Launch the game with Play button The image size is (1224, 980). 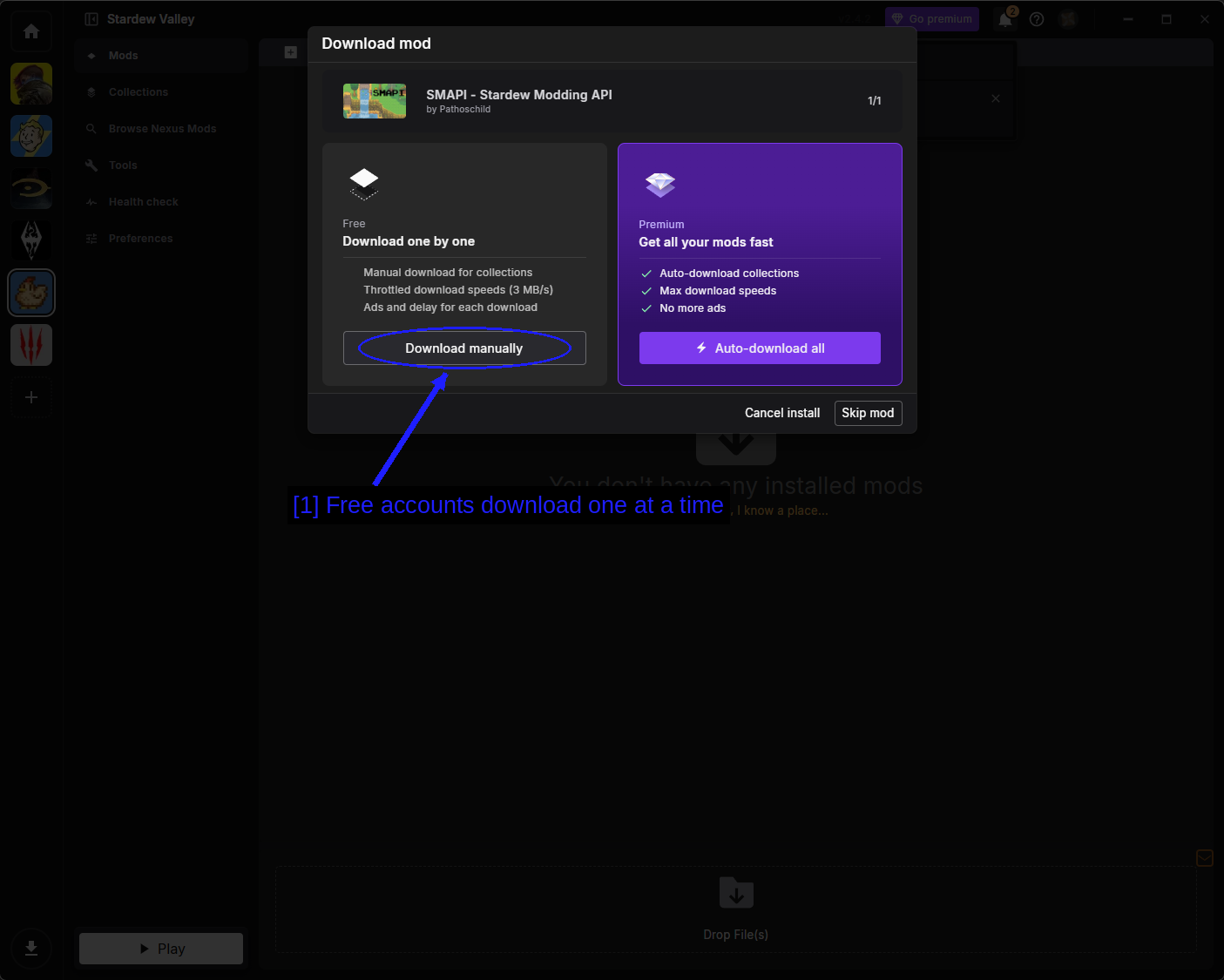tap(161, 949)
